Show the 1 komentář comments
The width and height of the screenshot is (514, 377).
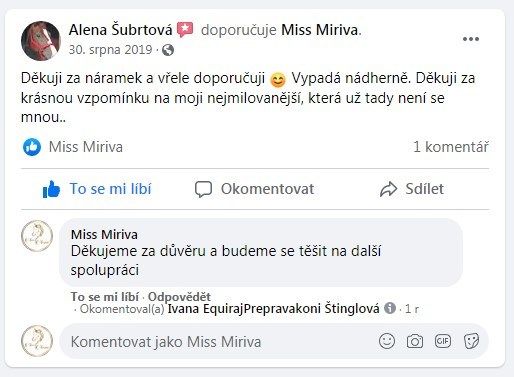click(x=451, y=147)
